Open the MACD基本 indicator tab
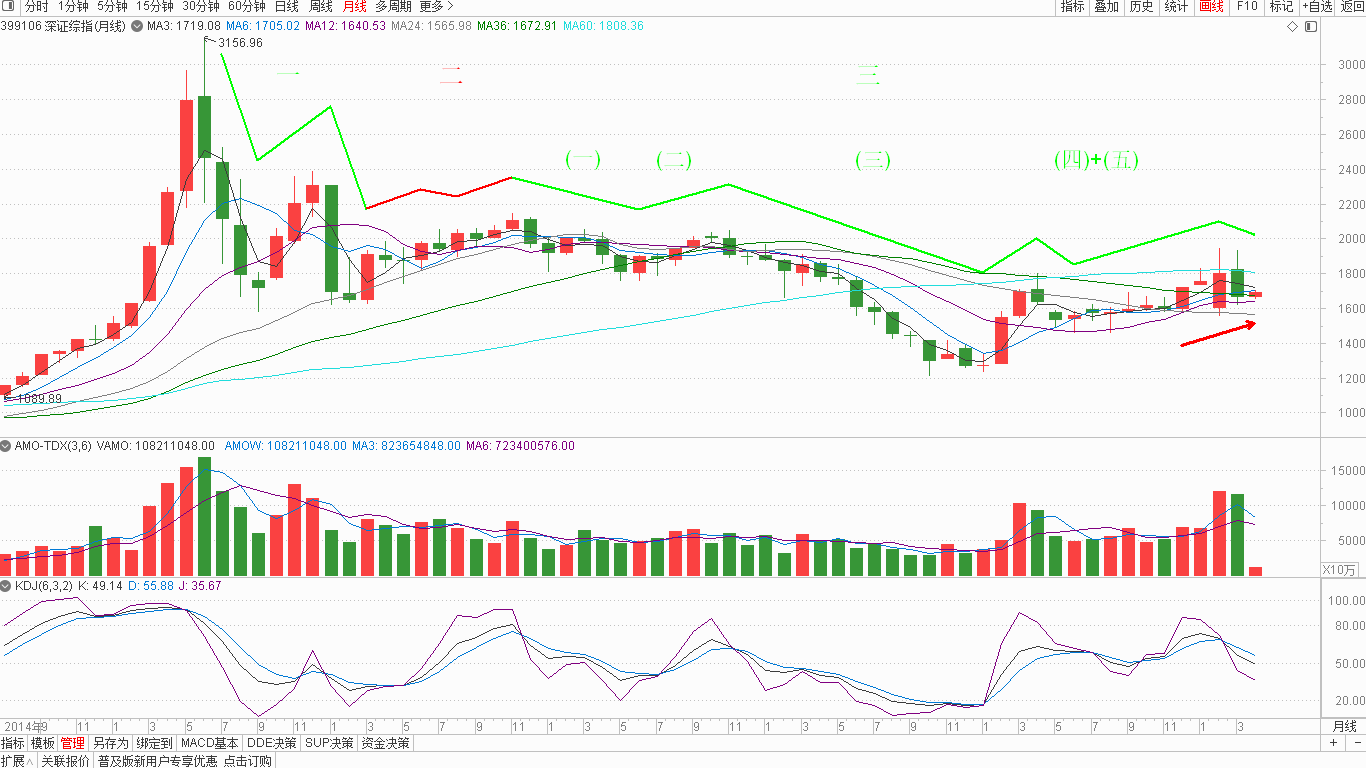The height and width of the screenshot is (768, 1366). point(210,743)
